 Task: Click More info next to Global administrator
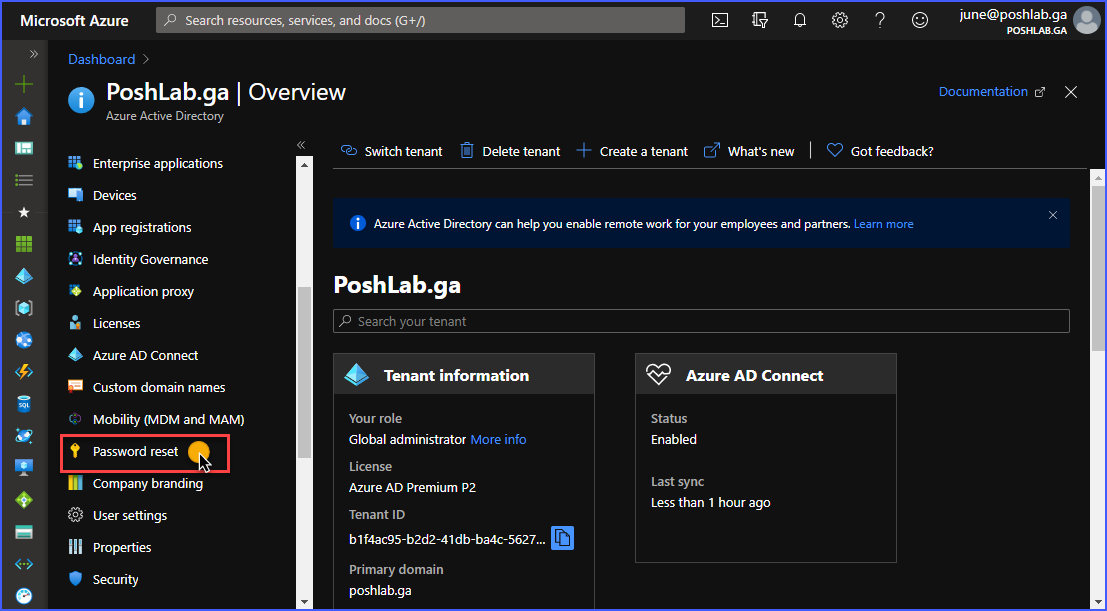tap(498, 439)
